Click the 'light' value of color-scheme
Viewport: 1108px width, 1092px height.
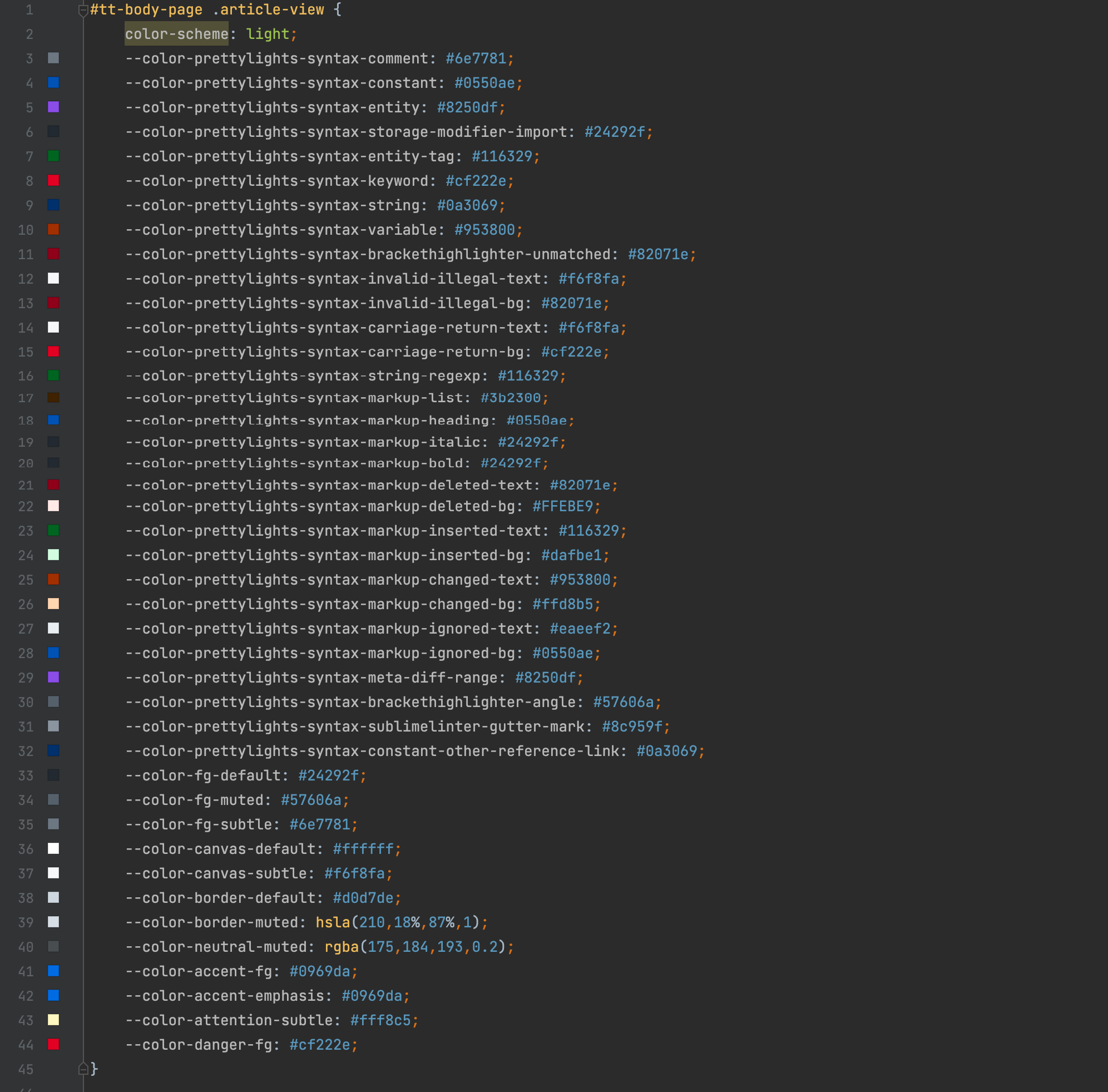pos(267,34)
